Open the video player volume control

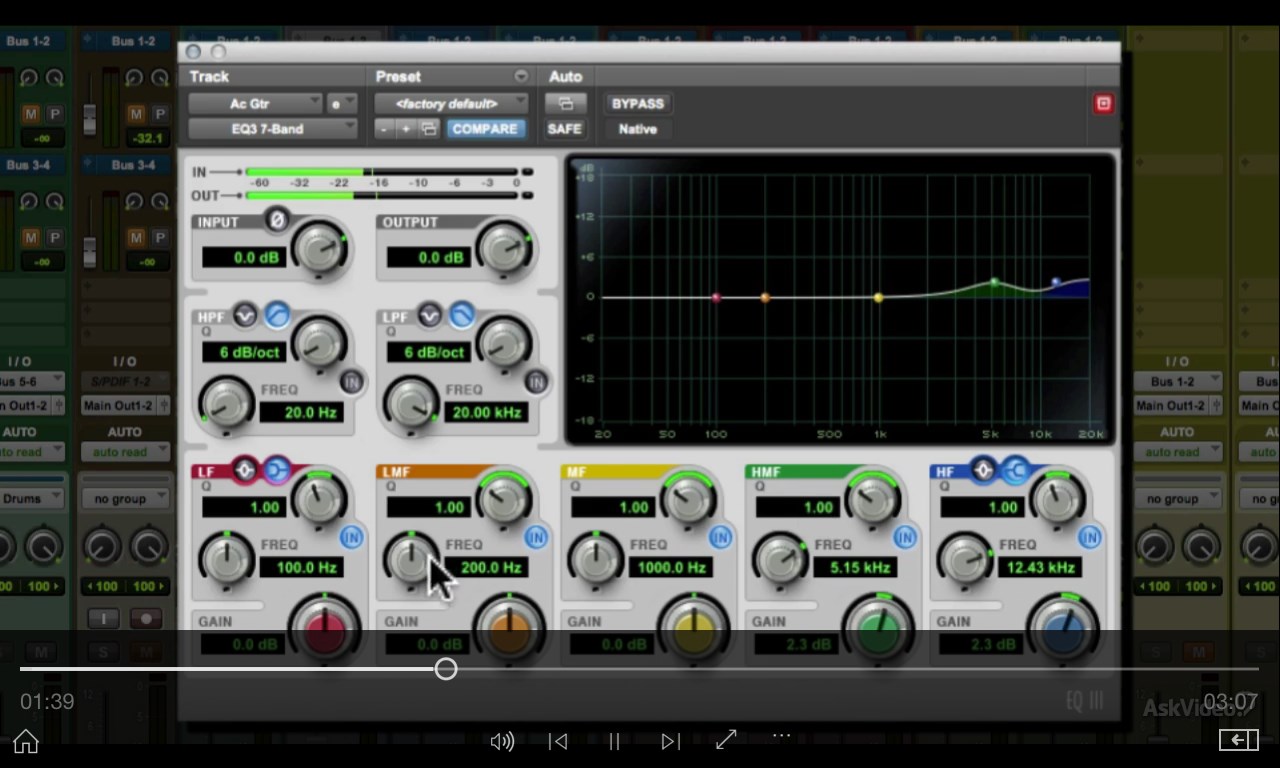[502, 741]
